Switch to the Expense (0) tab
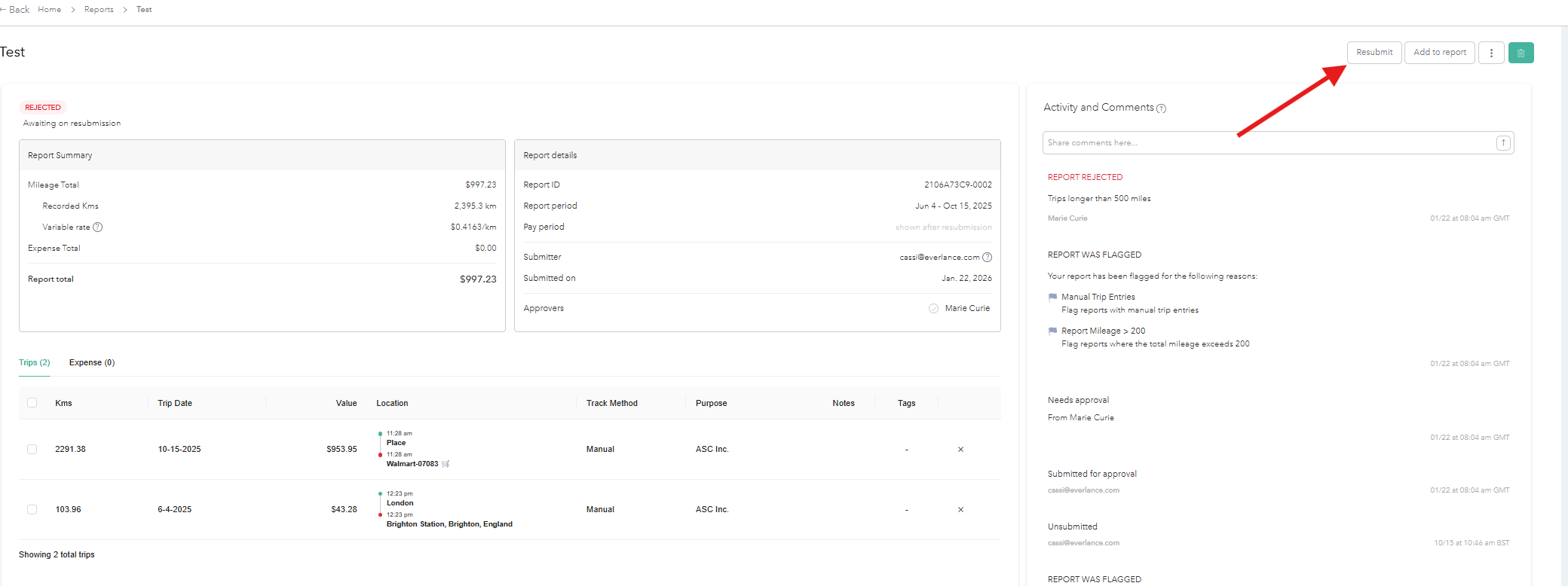This screenshot has width=1568, height=586. click(92, 363)
